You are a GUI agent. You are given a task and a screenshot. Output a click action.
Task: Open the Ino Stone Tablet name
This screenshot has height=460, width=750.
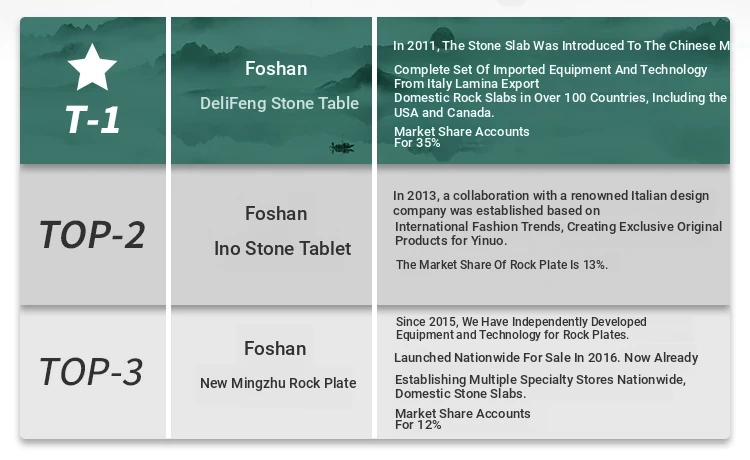click(283, 248)
